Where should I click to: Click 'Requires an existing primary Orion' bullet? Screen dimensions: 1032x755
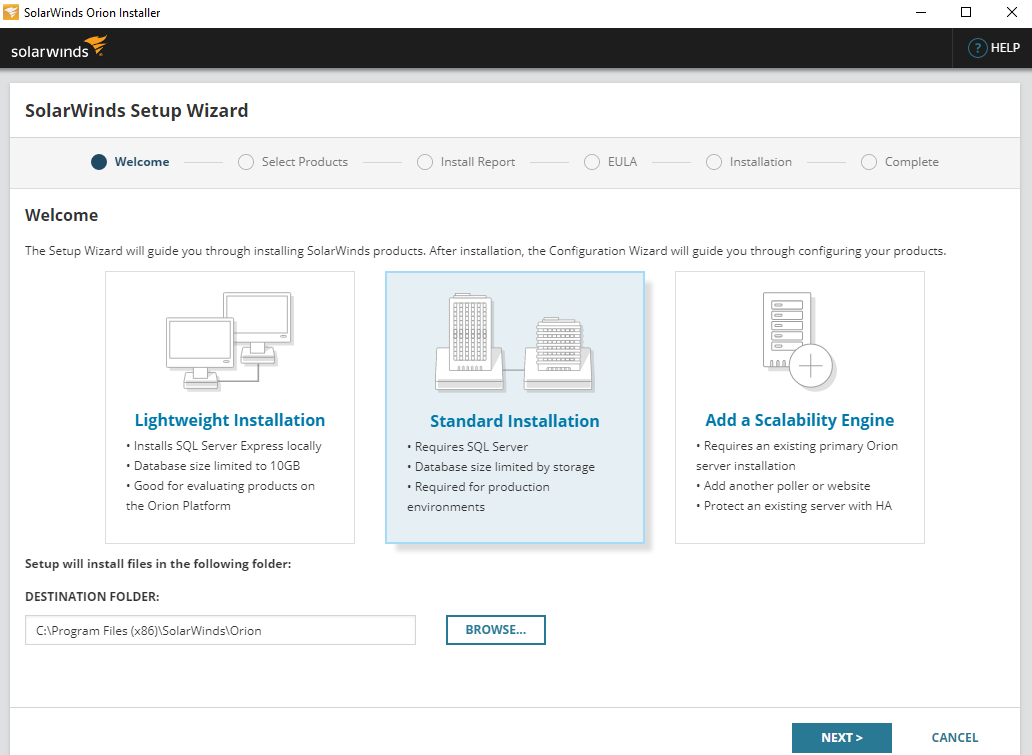pos(797,446)
